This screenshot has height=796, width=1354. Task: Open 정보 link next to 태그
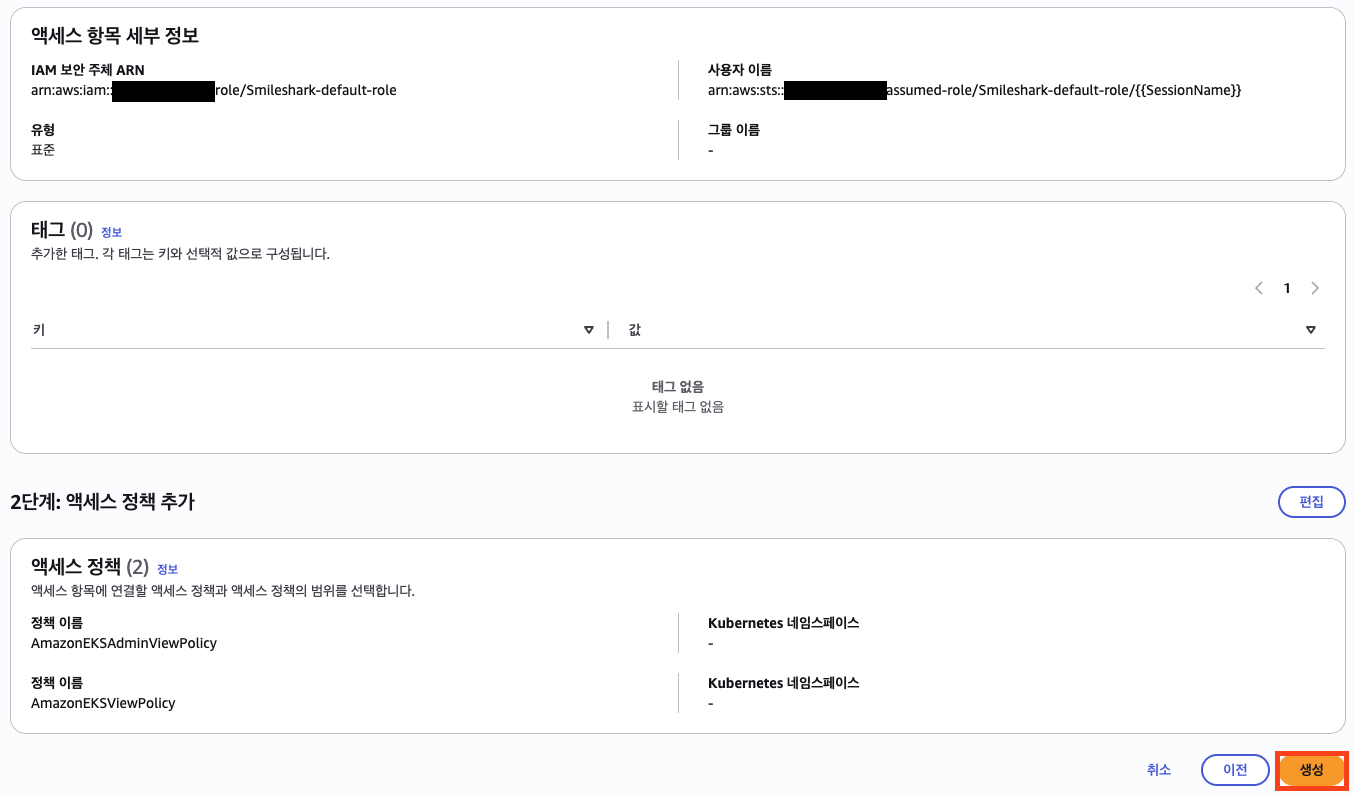click(x=111, y=232)
